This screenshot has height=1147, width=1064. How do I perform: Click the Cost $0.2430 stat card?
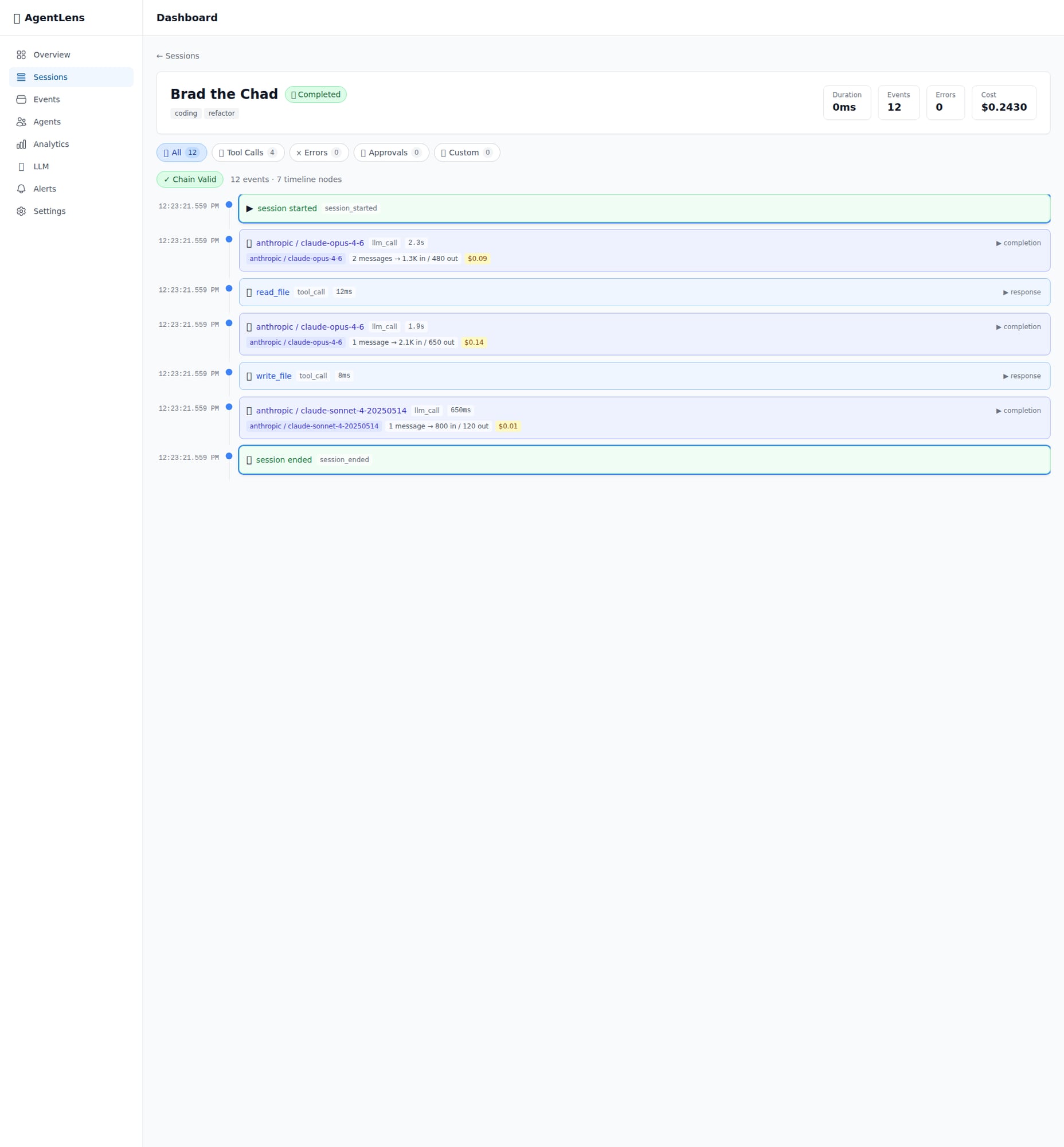(x=1004, y=103)
